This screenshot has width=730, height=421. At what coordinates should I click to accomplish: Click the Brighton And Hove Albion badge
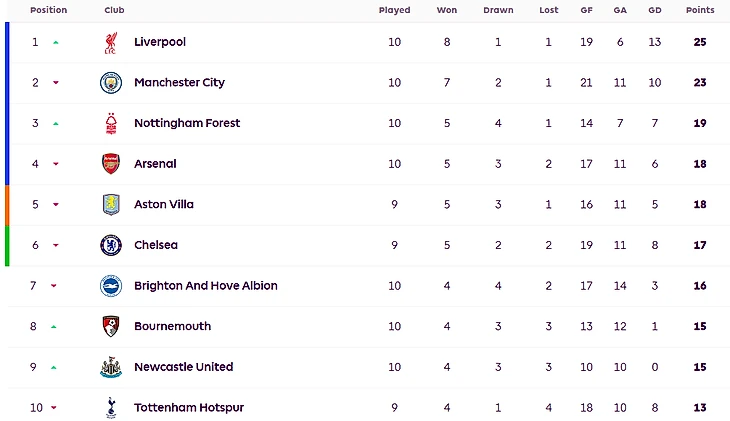110,286
